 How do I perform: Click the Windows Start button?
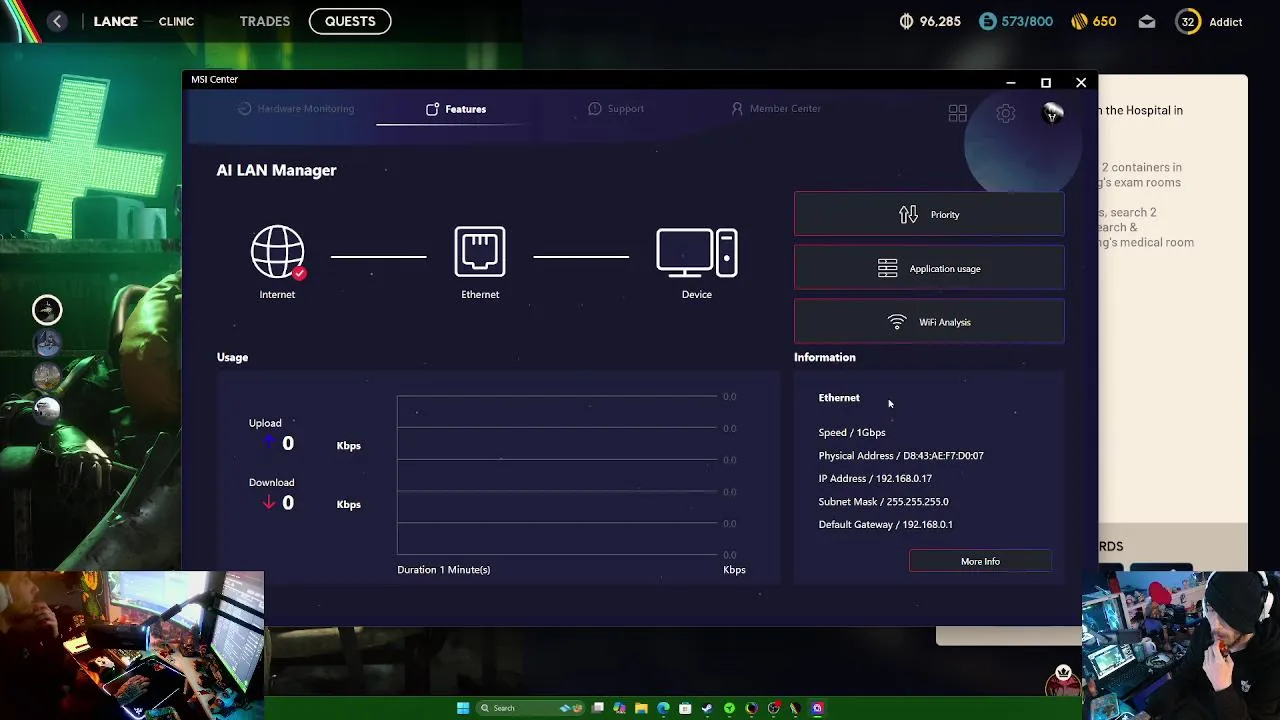tap(463, 708)
